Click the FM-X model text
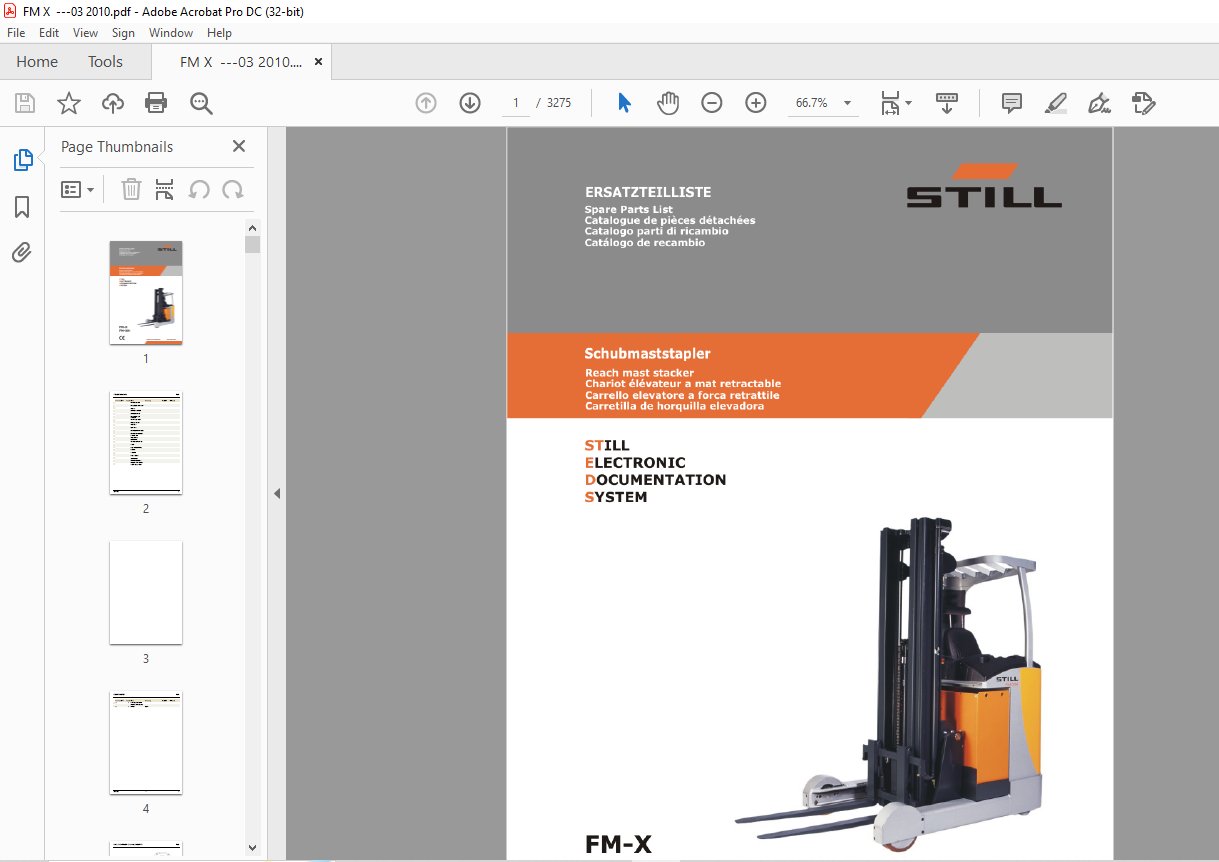 (x=618, y=845)
